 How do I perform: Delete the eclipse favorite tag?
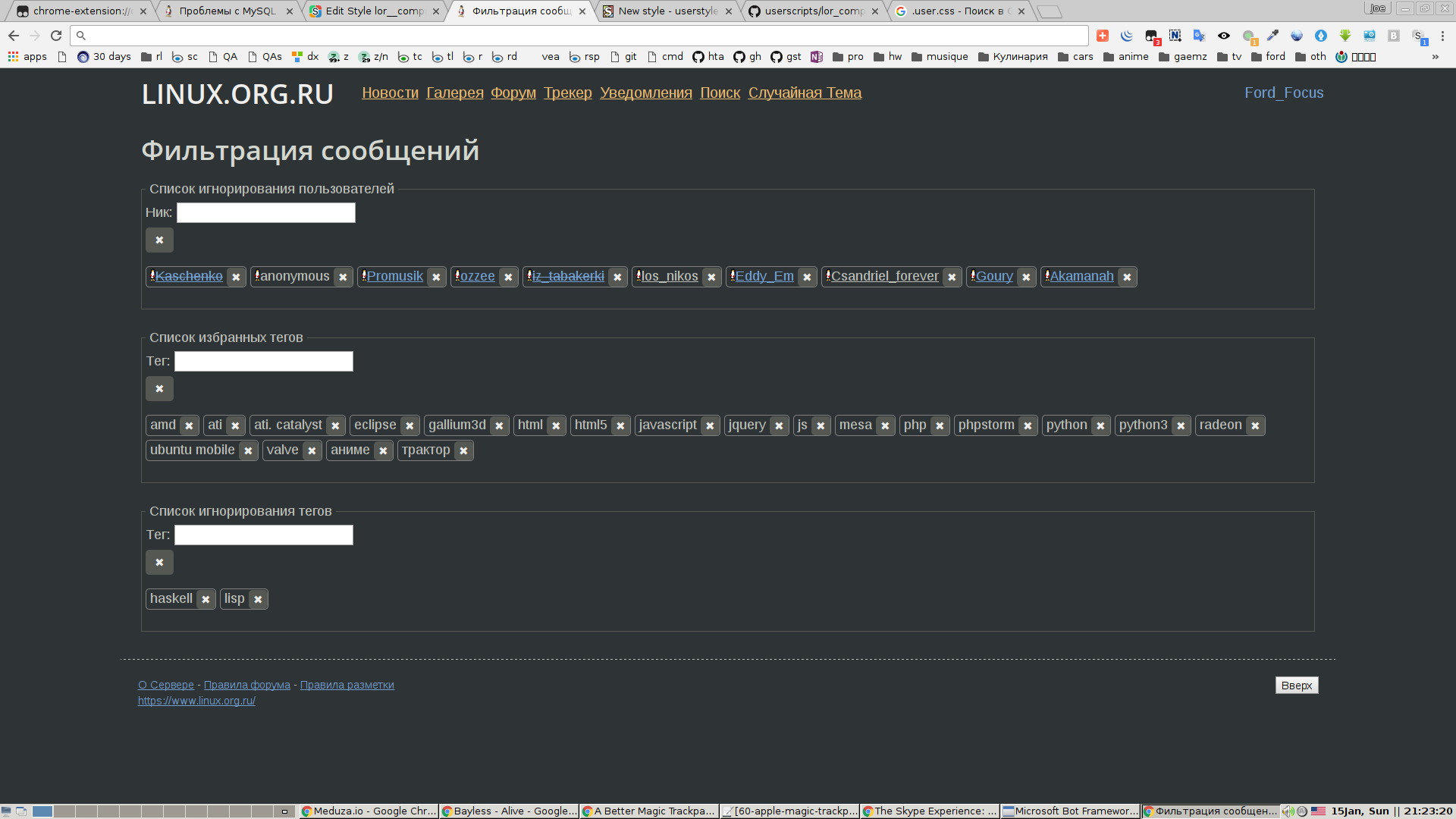click(x=409, y=426)
